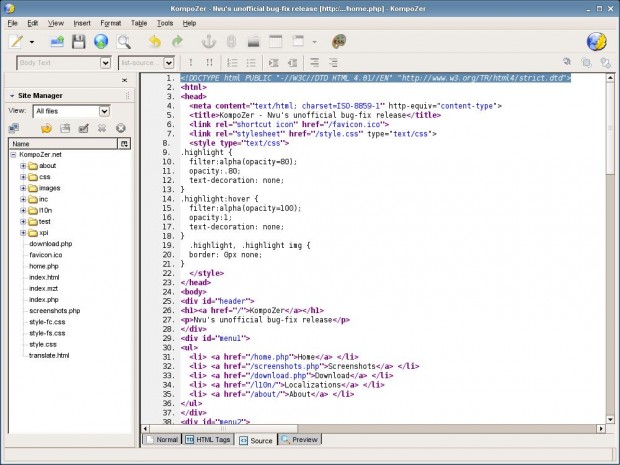Screen dimensions: 620x465
Task: Expand the images folder
Action: click(x=23, y=188)
